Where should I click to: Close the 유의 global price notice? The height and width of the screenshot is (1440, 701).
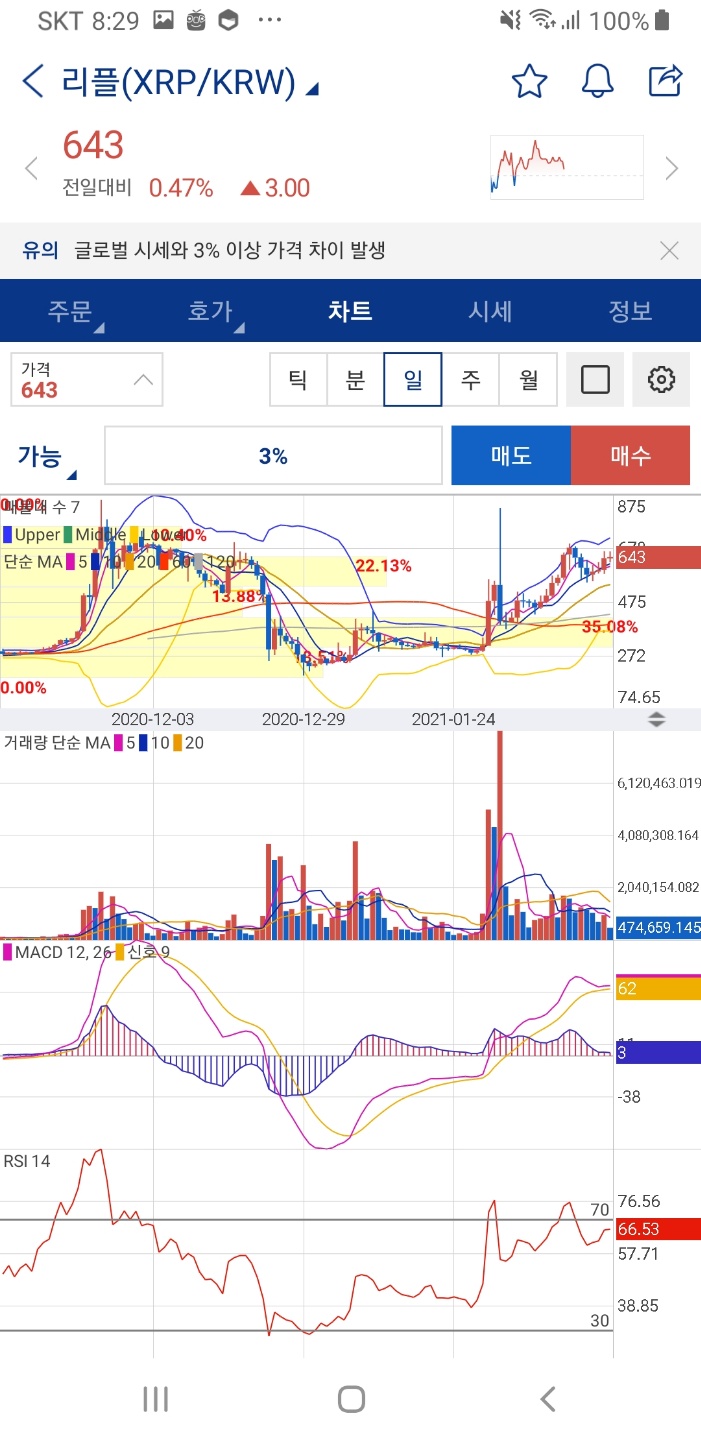[x=670, y=251]
